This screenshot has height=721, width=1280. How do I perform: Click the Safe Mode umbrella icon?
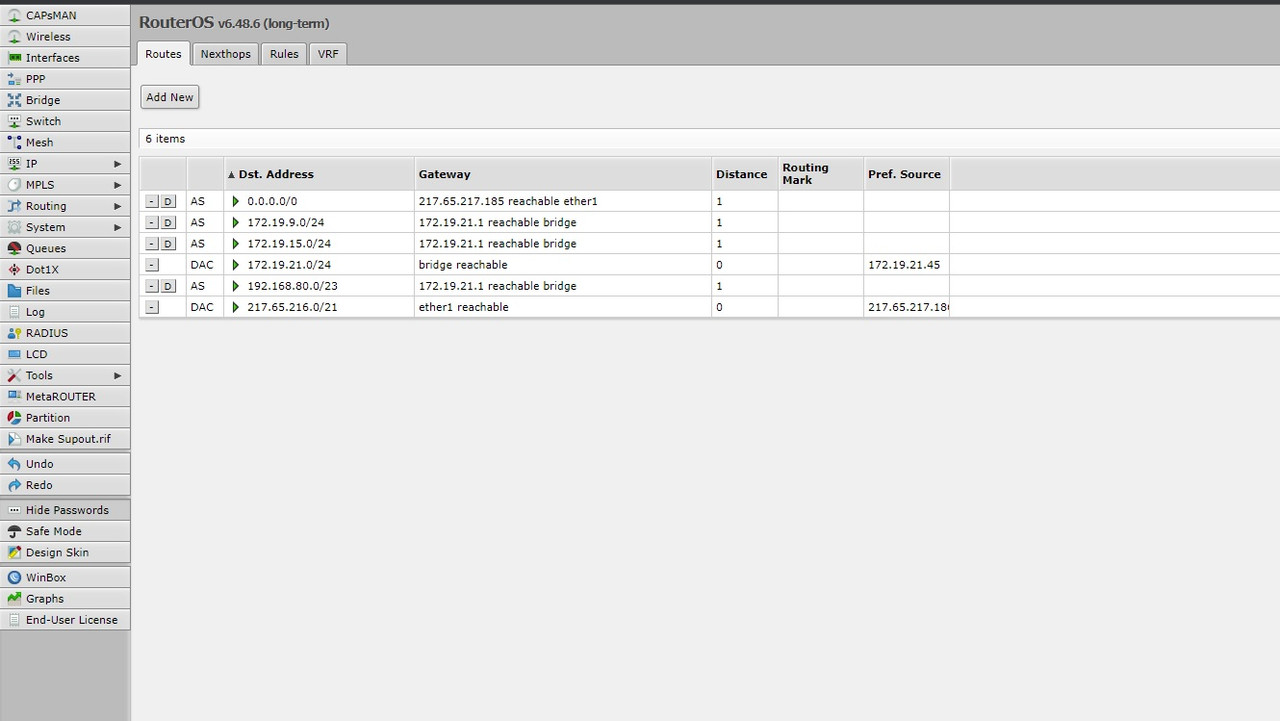click(x=14, y=532)
